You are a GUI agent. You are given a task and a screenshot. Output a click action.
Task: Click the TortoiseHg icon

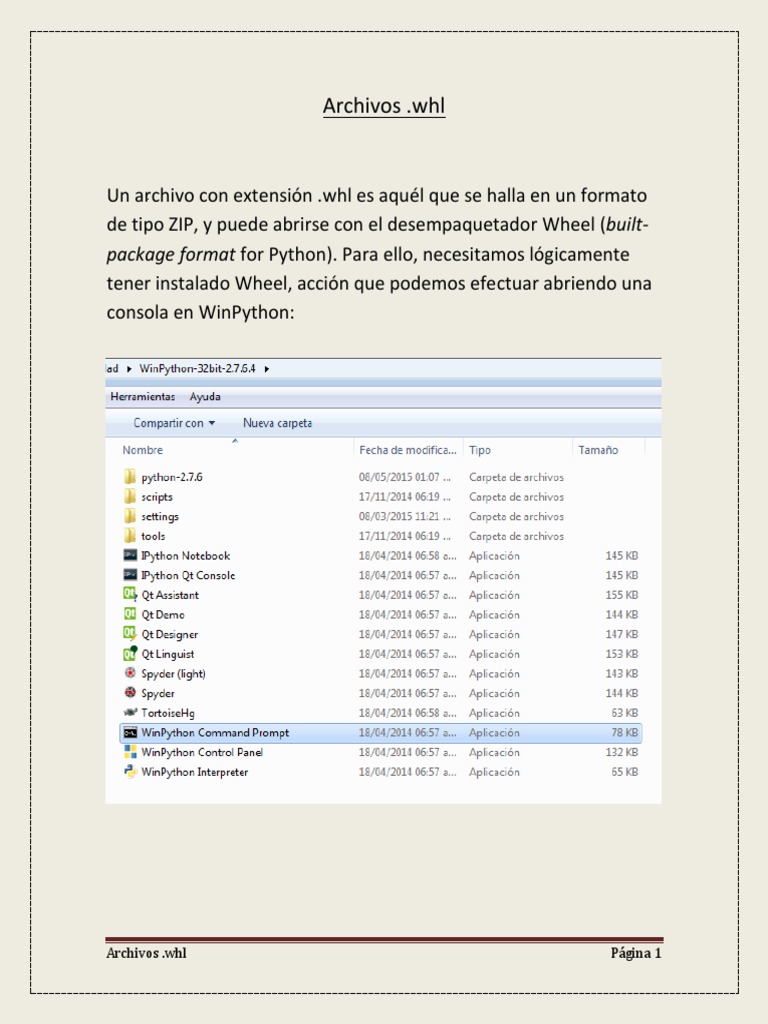130,712
